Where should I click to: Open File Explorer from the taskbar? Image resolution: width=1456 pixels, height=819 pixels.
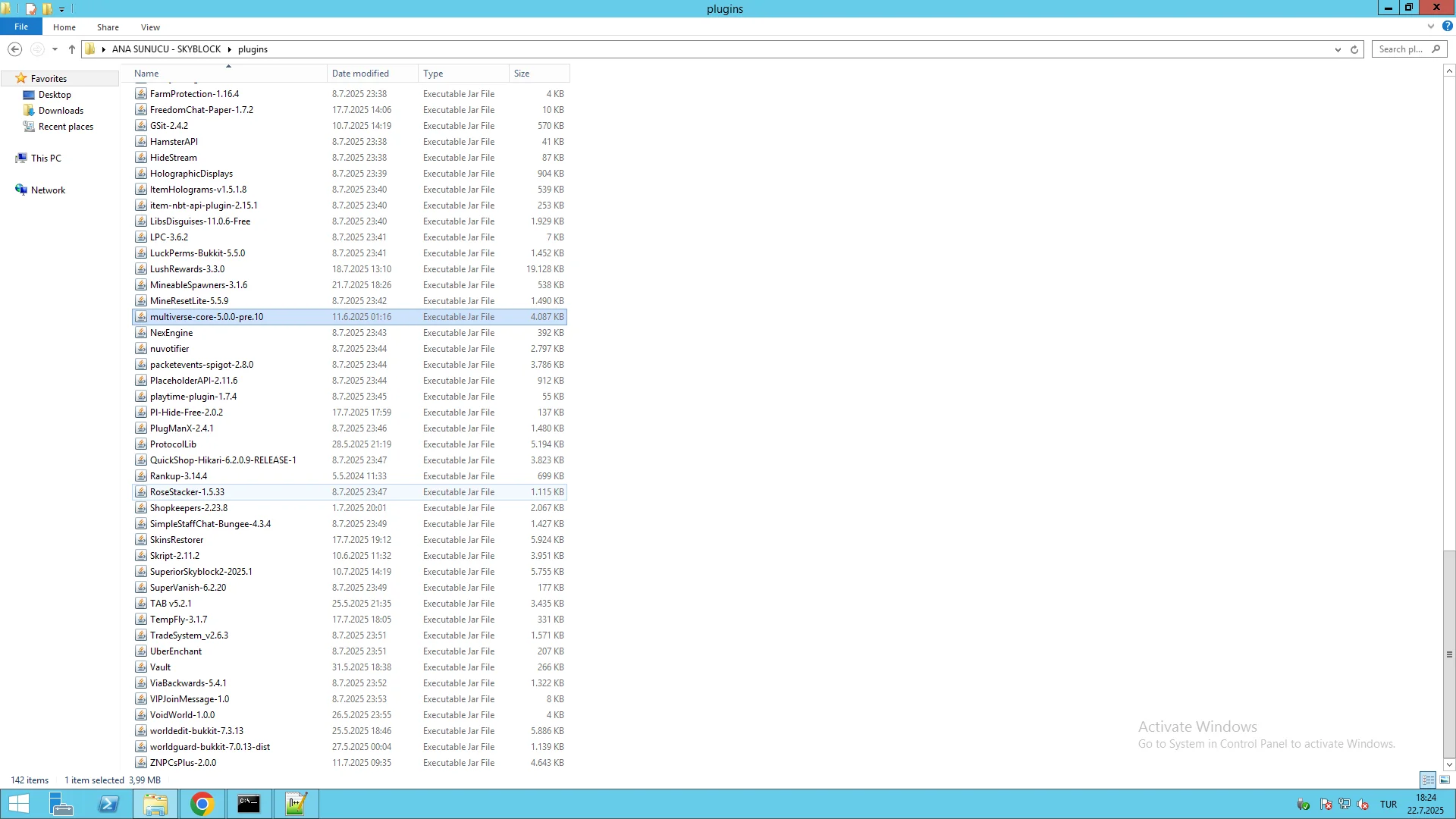pyautogui.click(x=155, y=804)
